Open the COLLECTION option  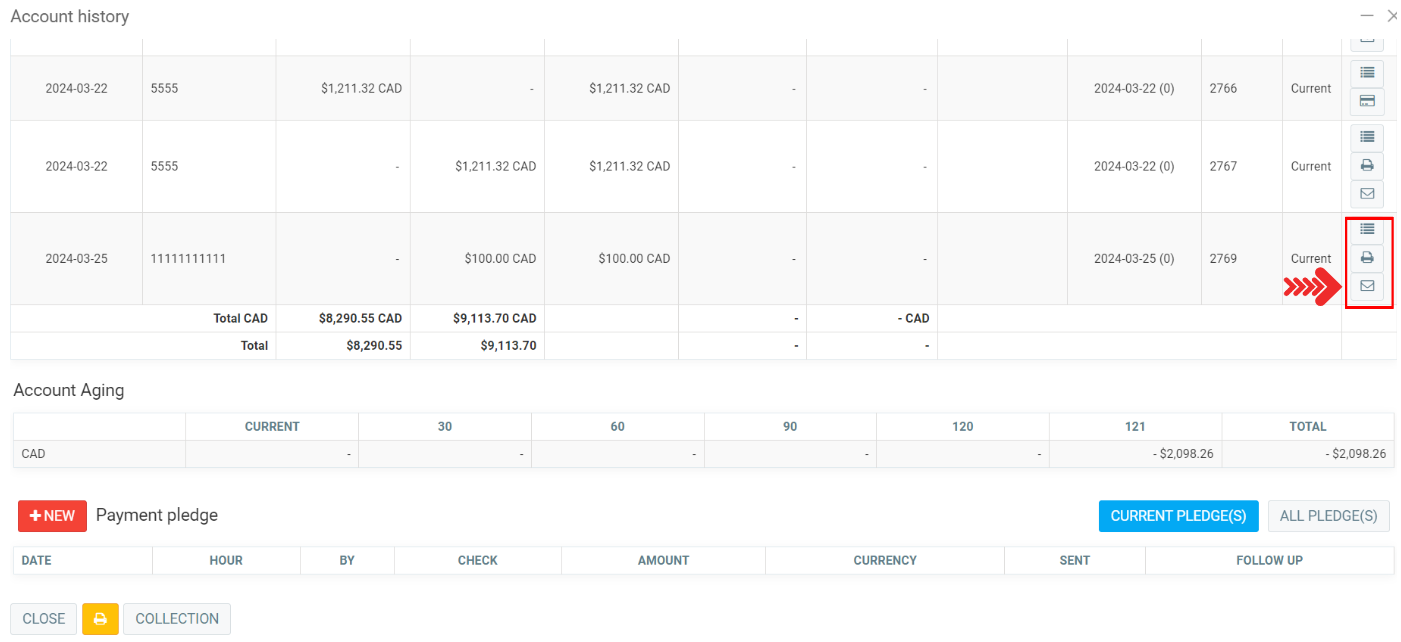pyautogui.click(x=177, y=619)
